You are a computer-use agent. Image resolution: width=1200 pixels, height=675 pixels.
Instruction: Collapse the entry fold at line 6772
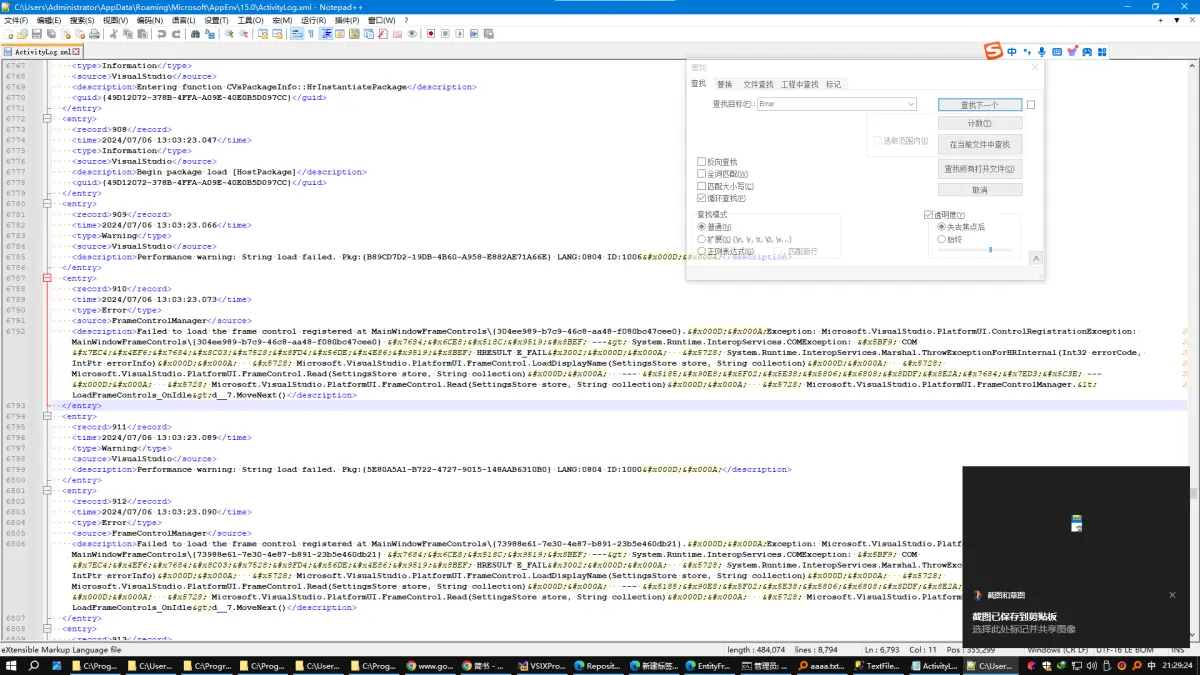pyautogui.click(x=46, y=119)
